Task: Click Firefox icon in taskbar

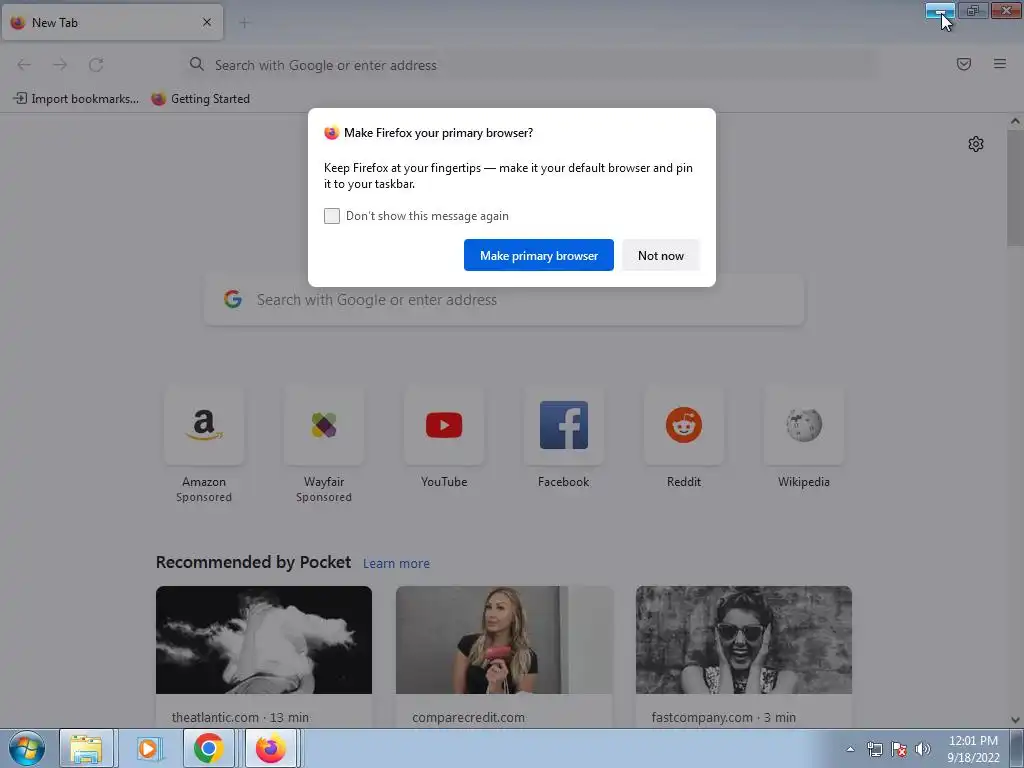Action: click(x=270, y=748)
